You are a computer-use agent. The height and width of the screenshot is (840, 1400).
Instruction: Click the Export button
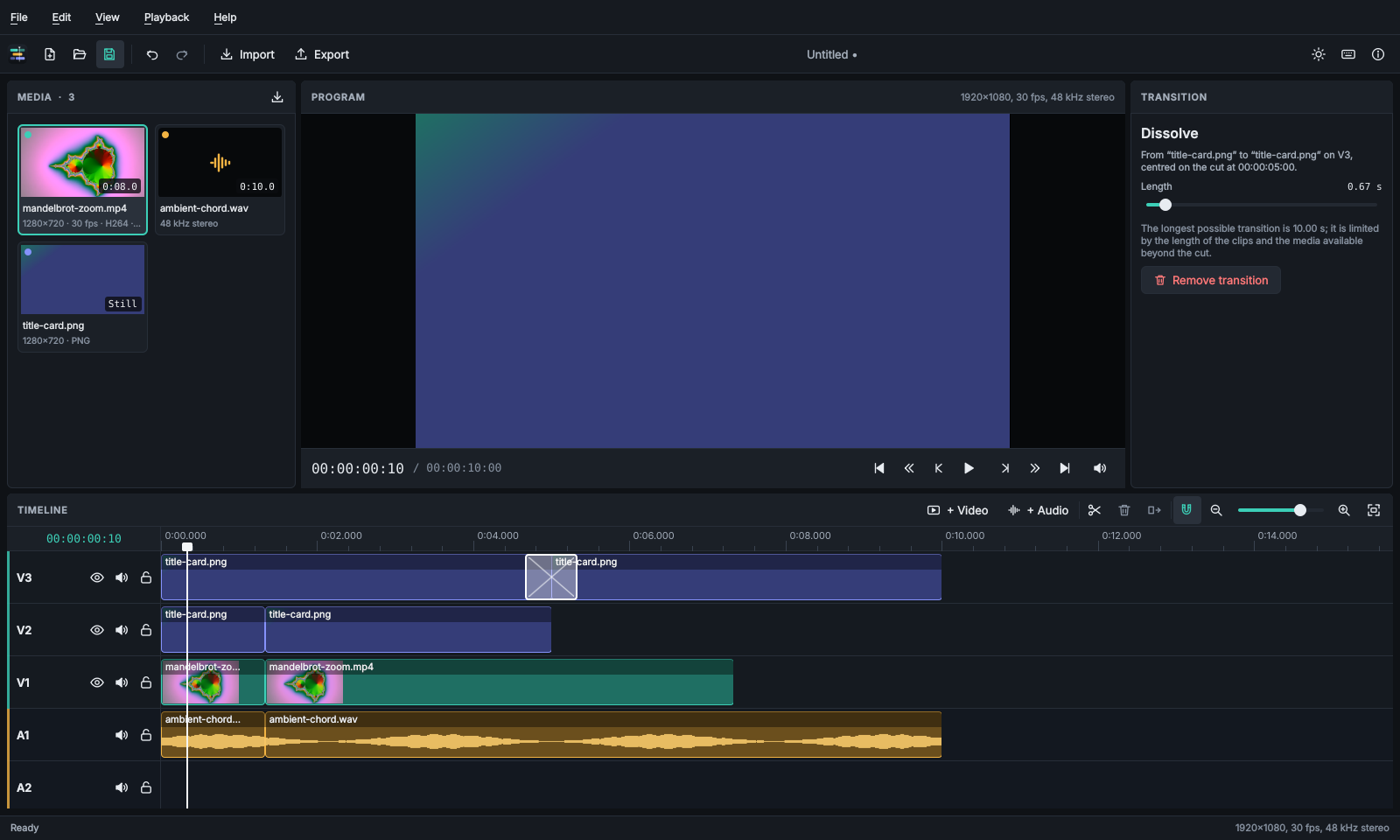[x=322, y=54]
